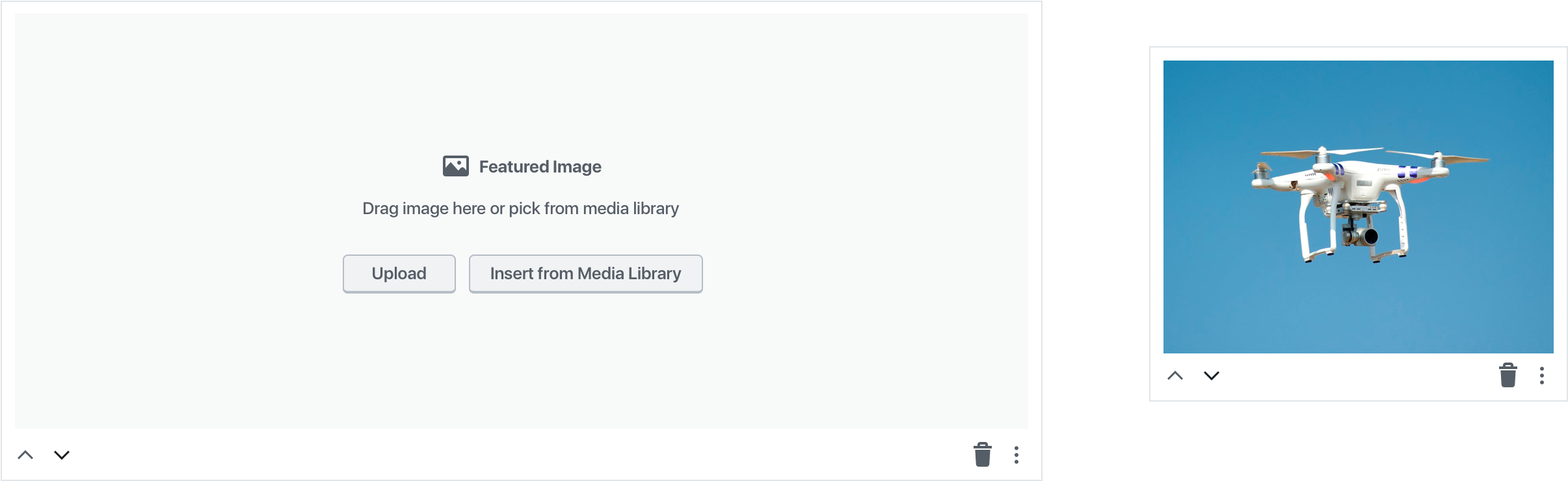Click the Featured Image block's bottom toolbar strip
1568x481 pixels.
pos(520,454)
